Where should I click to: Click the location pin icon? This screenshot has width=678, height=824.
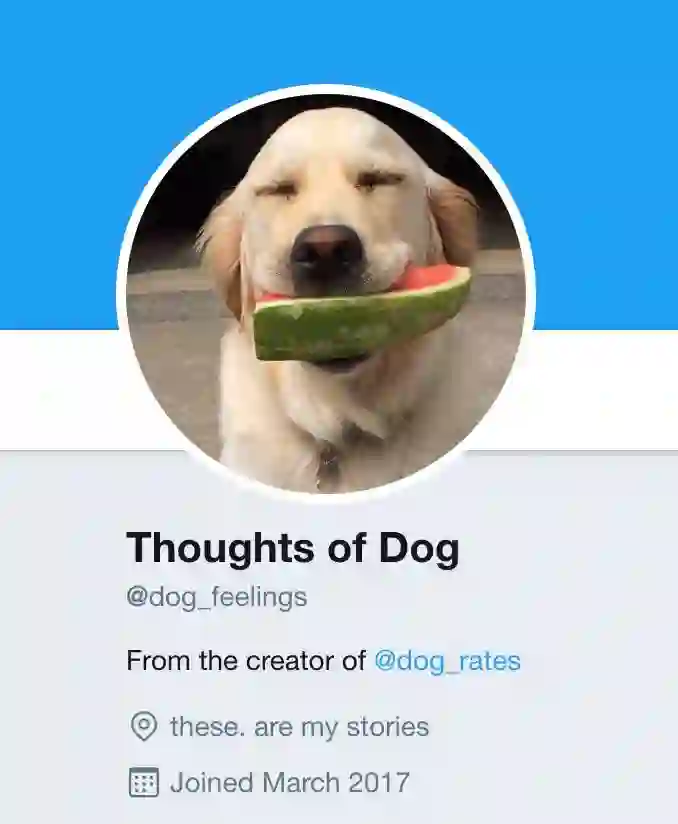pos(143,727)
